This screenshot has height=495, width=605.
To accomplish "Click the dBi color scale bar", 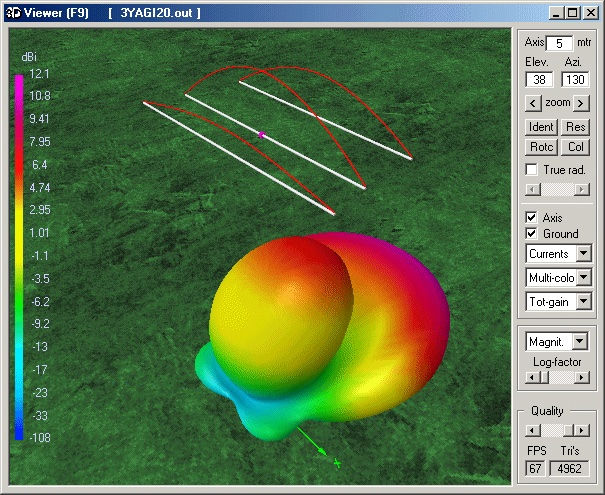I will (x=19, y=257).
